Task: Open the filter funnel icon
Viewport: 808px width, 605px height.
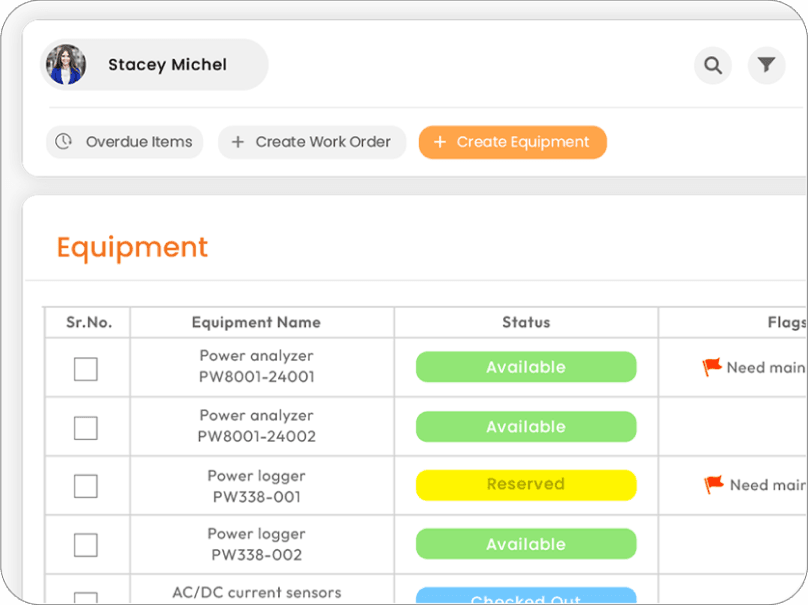Action: [766, 65]
